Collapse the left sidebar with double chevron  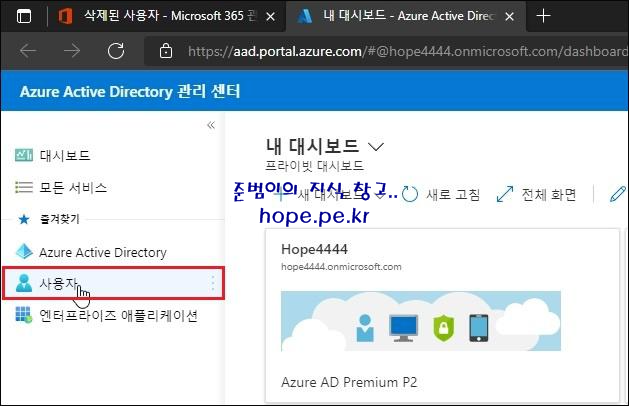tap(211, 125)
